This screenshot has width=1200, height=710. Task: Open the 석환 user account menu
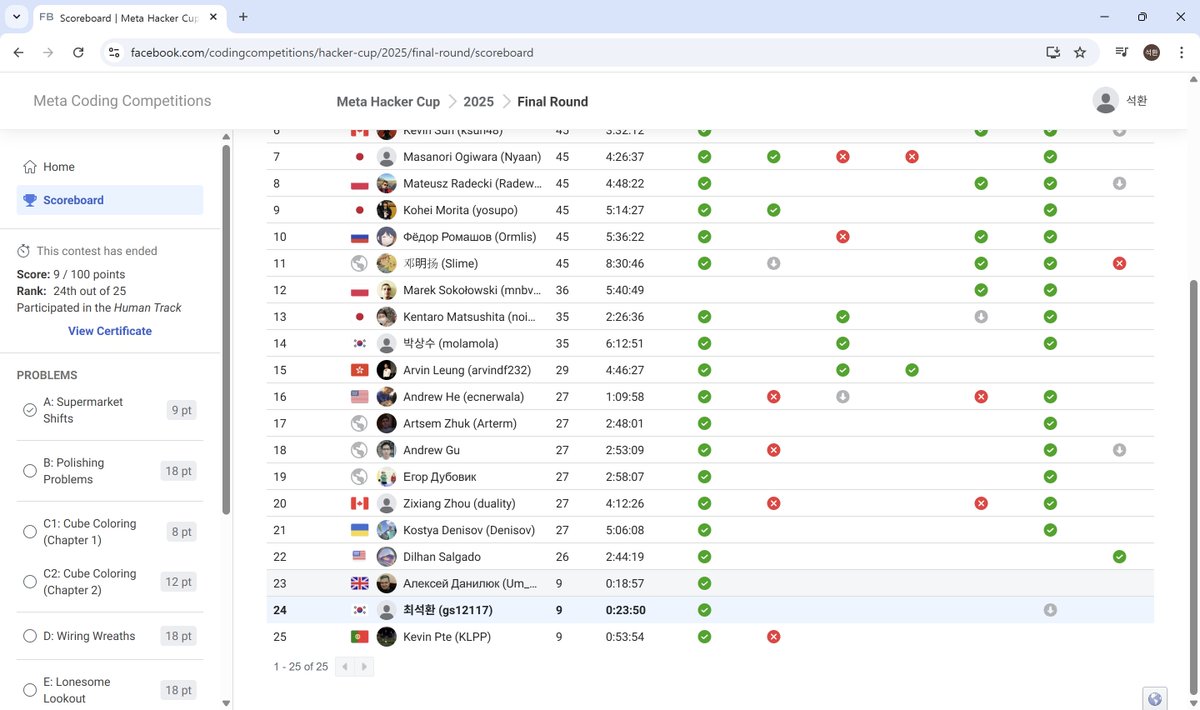point(1120,100)
